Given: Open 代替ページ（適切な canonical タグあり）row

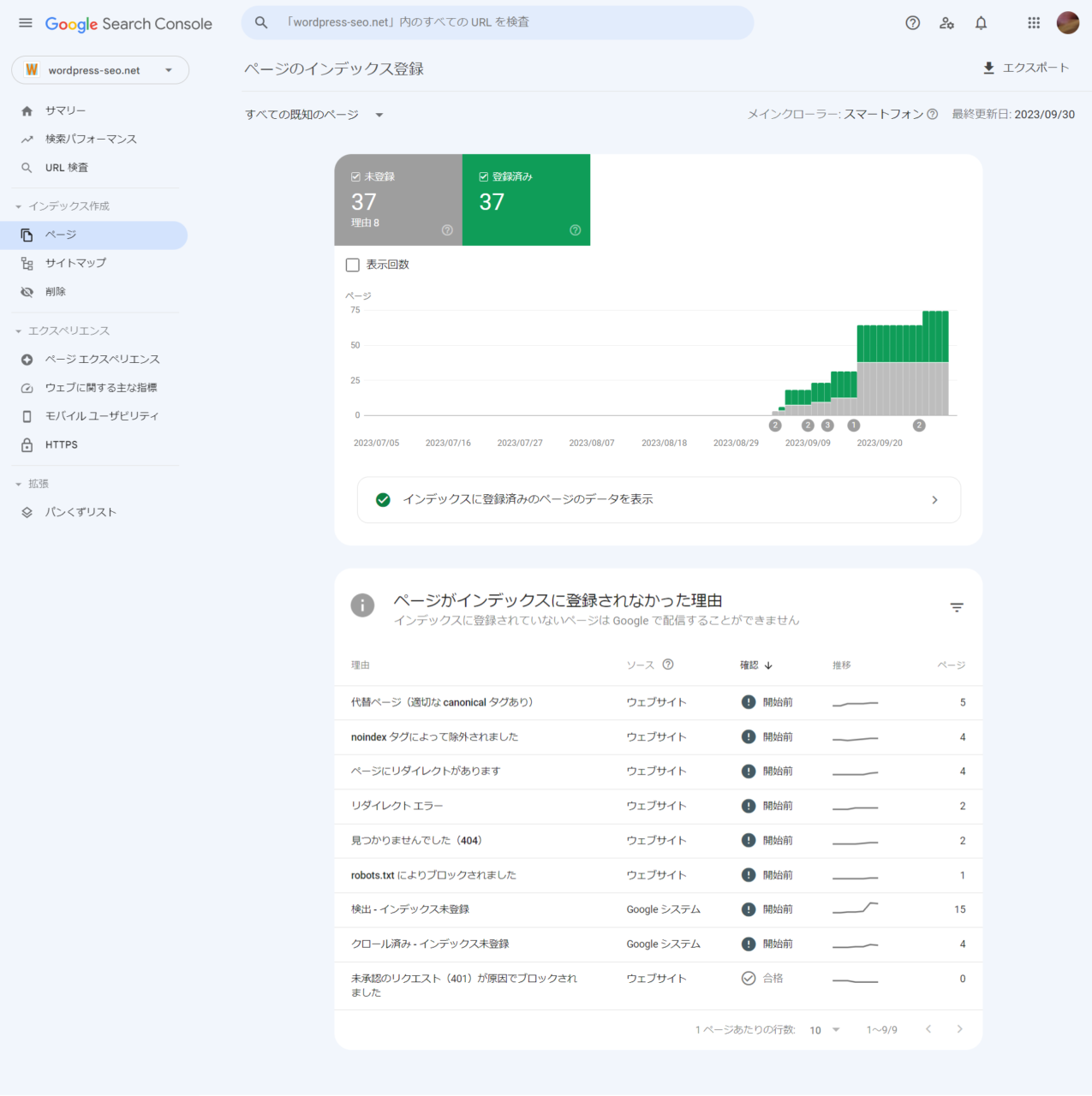Looking at the screenshot, I should click(659, 702).
